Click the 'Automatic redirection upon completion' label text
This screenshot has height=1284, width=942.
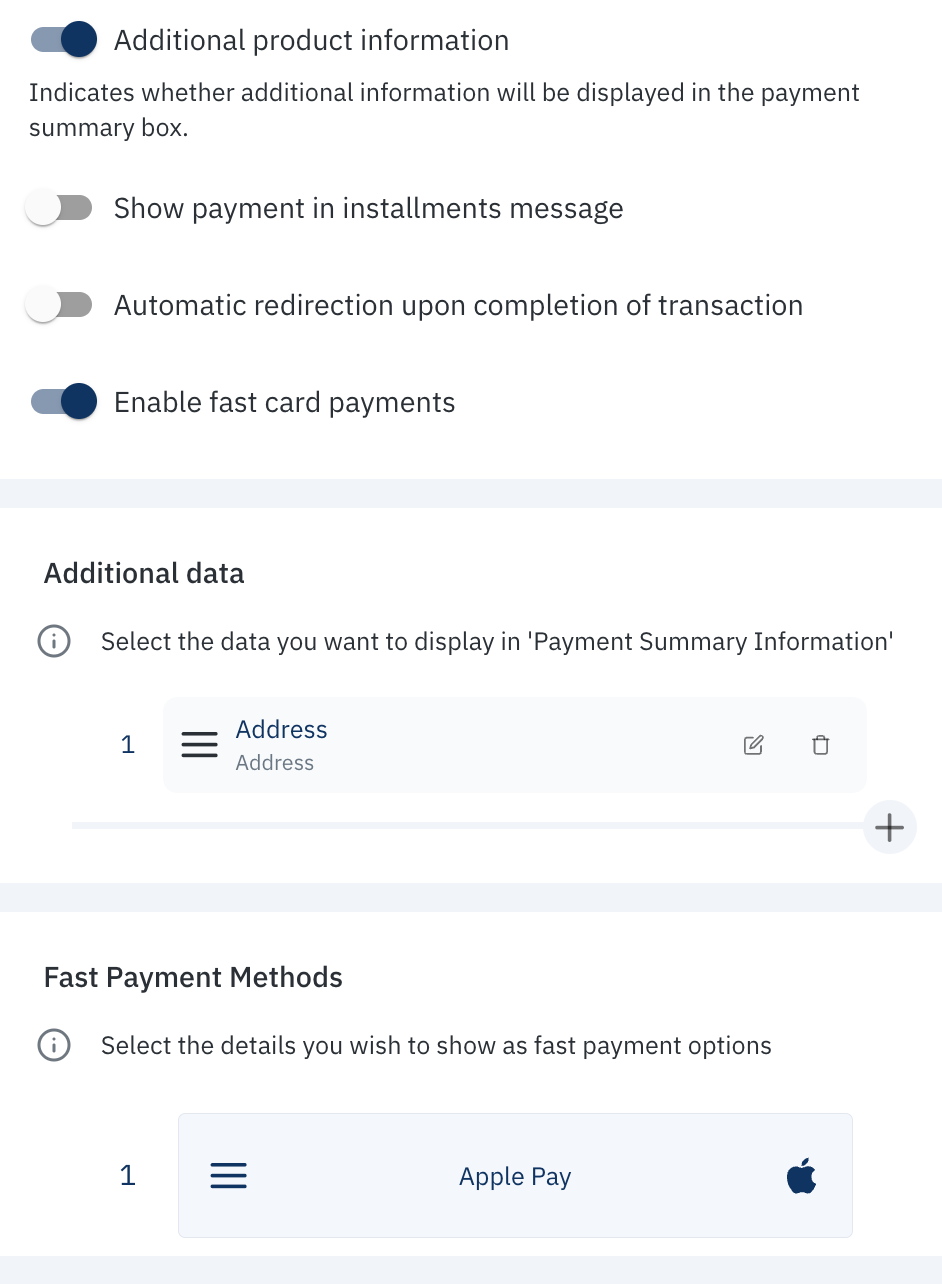pyautogui.click(x=458, y=306)
